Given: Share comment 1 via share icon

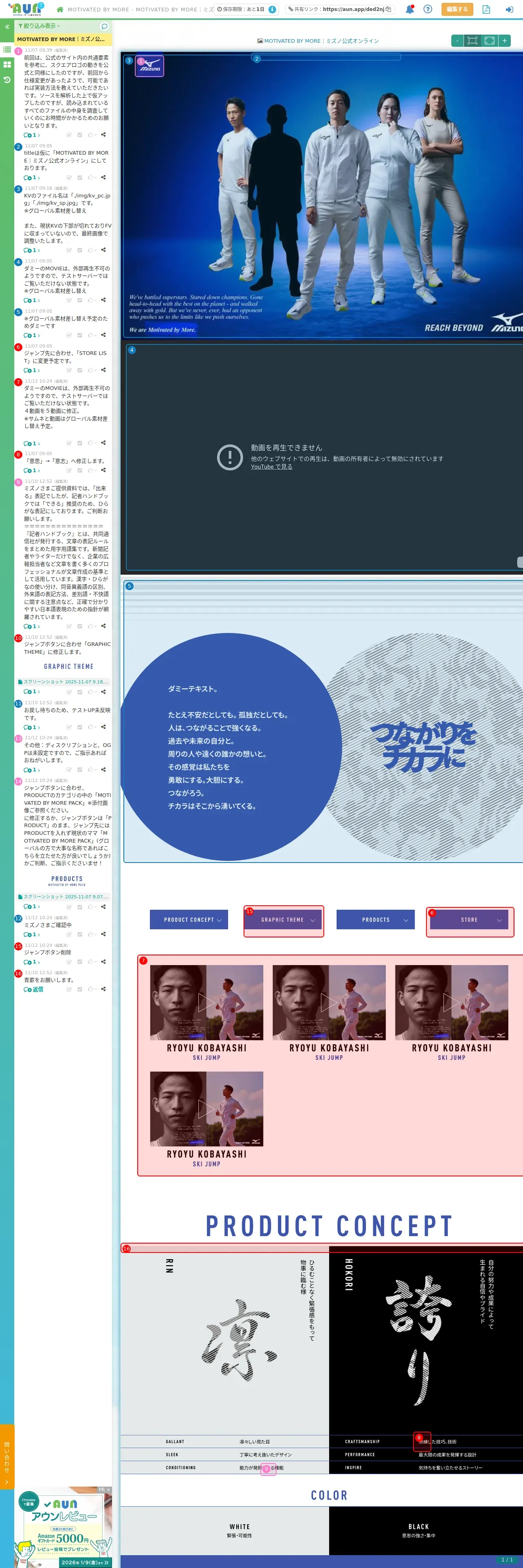Looking at the screenshot, I should pyautogui.click(x=103, y=134).
